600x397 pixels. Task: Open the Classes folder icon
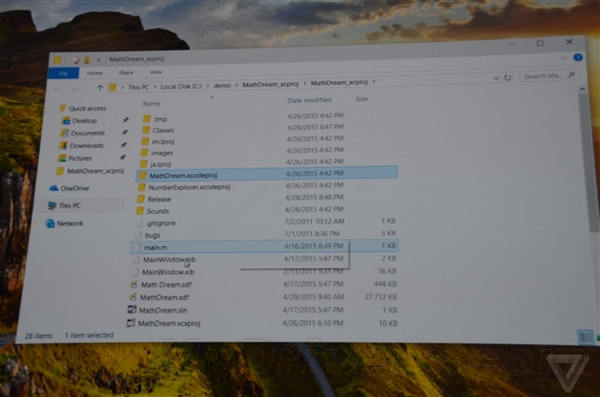[x=146, y=130]
